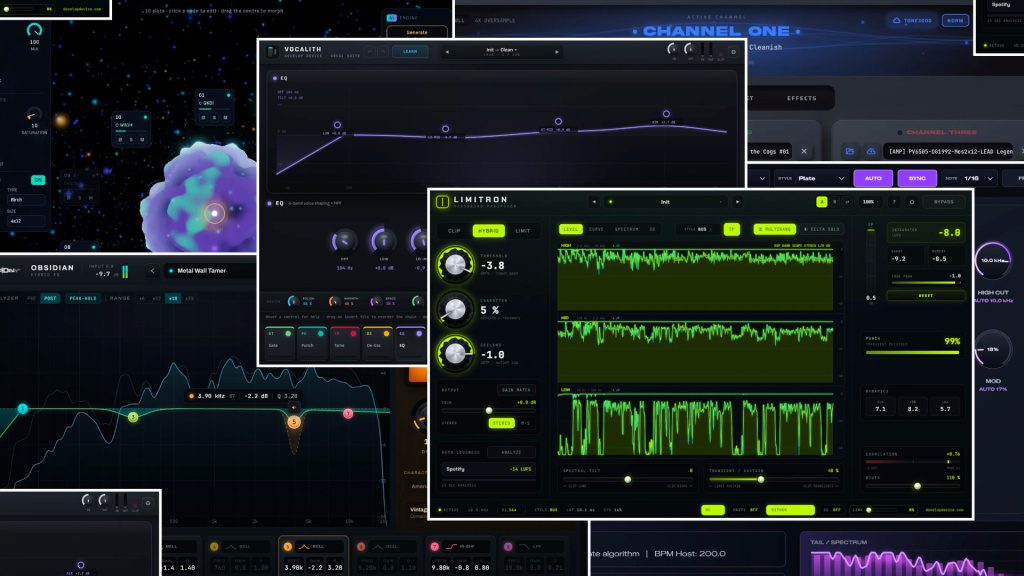The width and height of the screenshot is (1024, 576).
Task: Toggle the Auto button
Action: point(872,178)
